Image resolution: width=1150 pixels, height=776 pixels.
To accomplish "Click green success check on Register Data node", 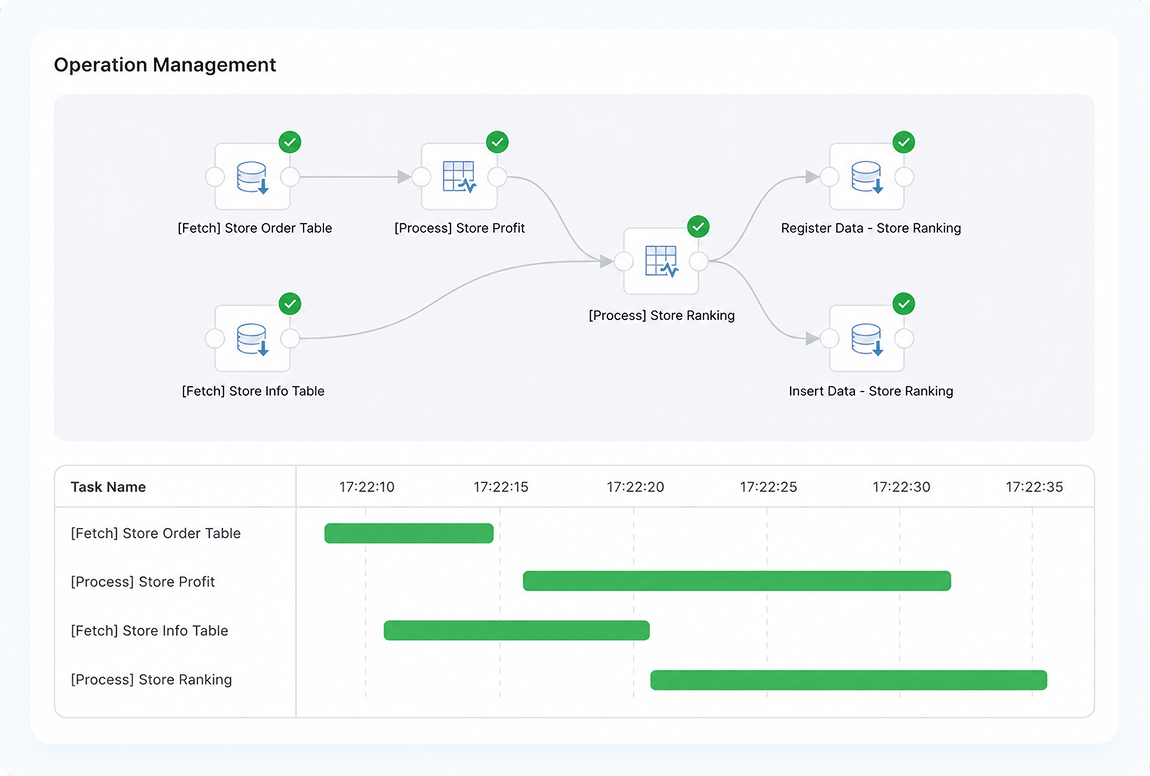I will [904, 142].
